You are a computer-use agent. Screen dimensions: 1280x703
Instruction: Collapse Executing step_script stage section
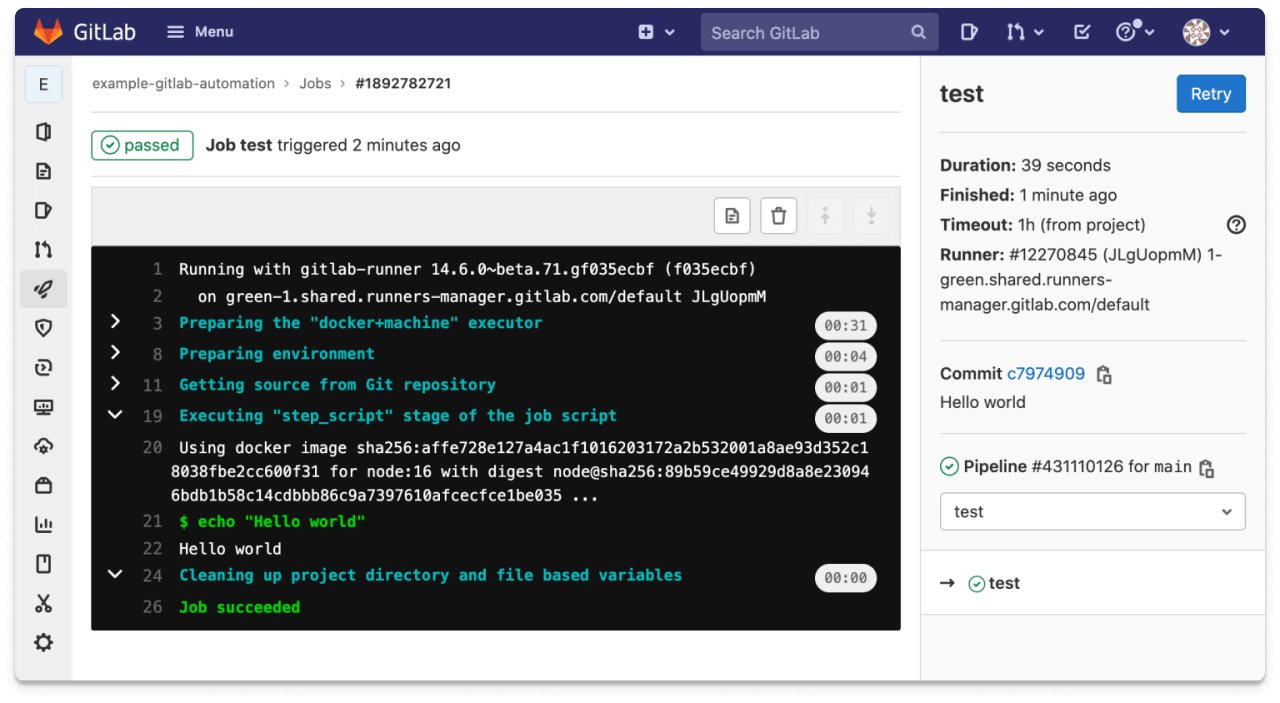[x=115, y=415]
